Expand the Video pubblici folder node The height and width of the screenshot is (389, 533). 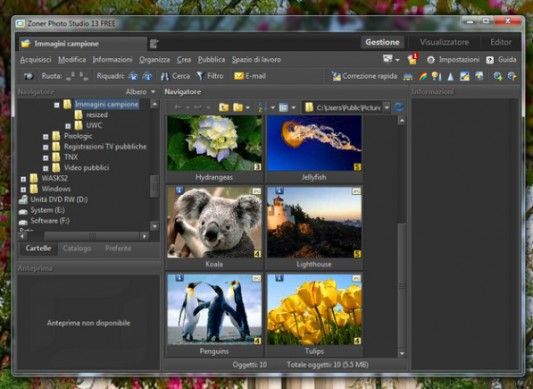click(x=46, y=168)
